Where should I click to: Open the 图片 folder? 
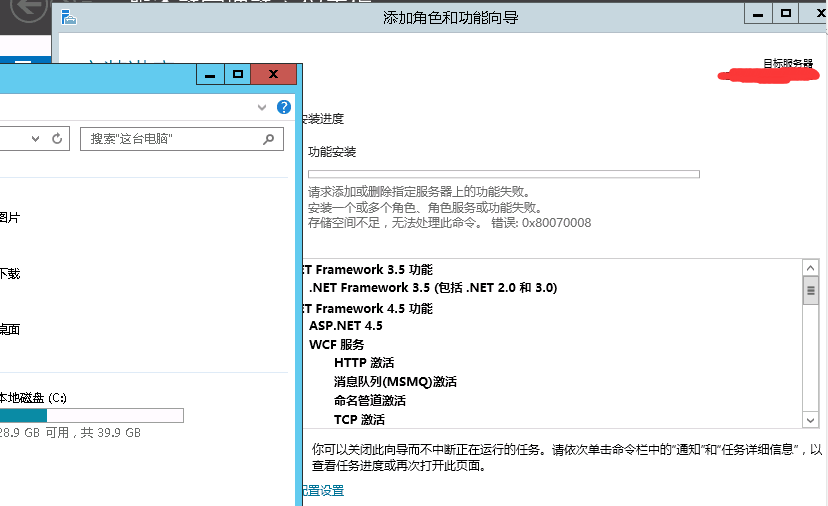coord(10,218)
